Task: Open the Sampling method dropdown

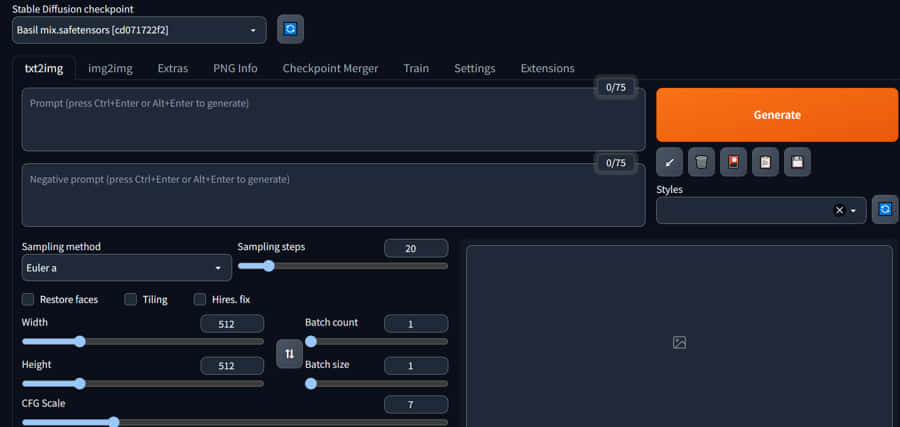Action: click(126, 268)
